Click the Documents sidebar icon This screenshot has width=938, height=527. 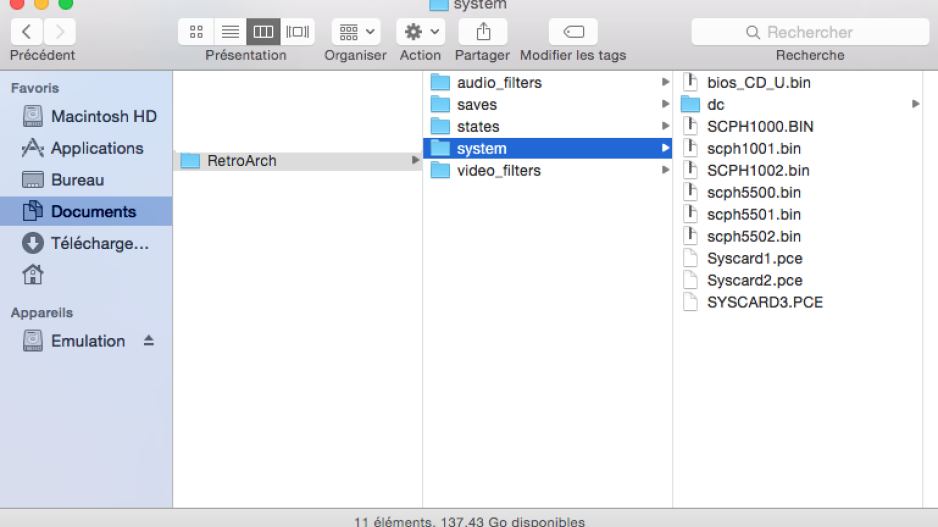pos(33,211)
